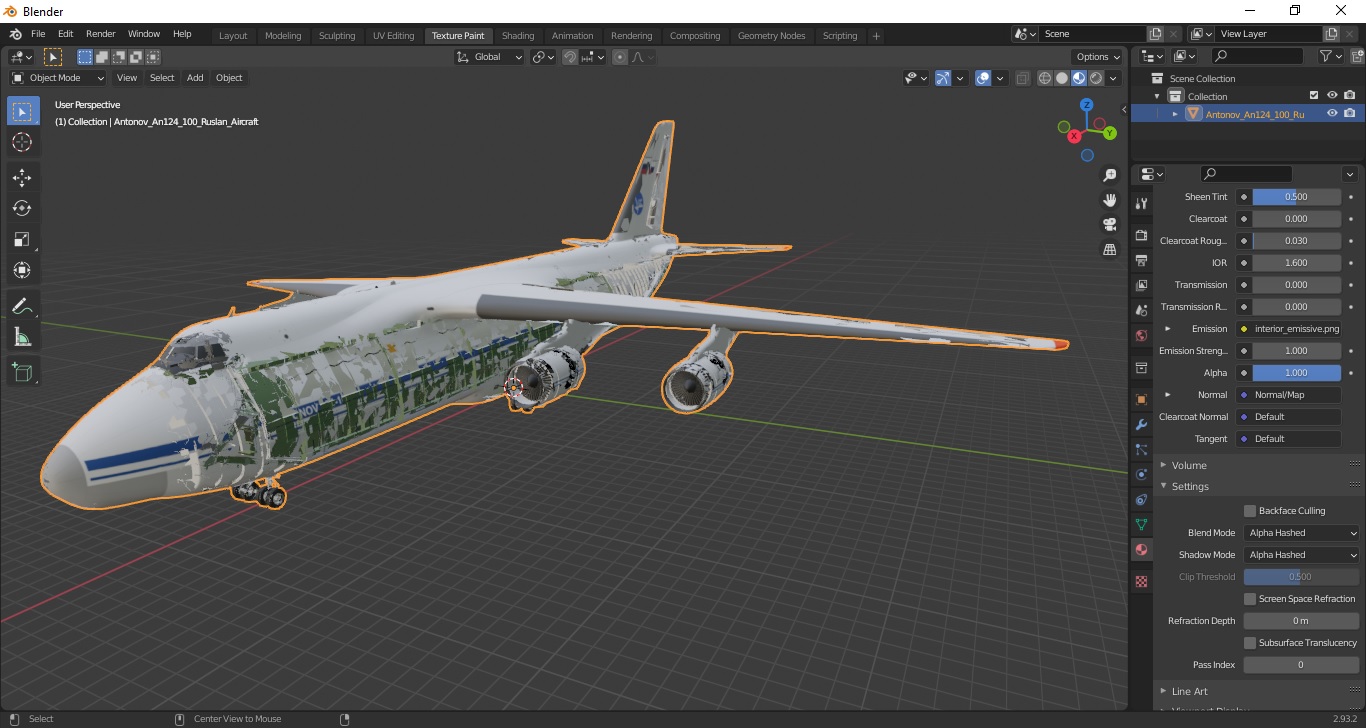This screenshot has width=1366, height=728.
Task: Toggle Collection visibility eye icon
Action: tap(1332, 96)
